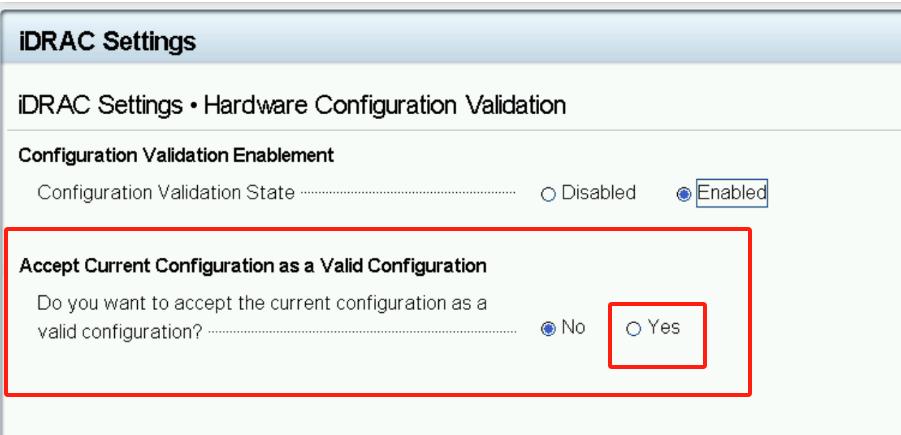Click the Accept Current Configuration section header

pos(253,266)
